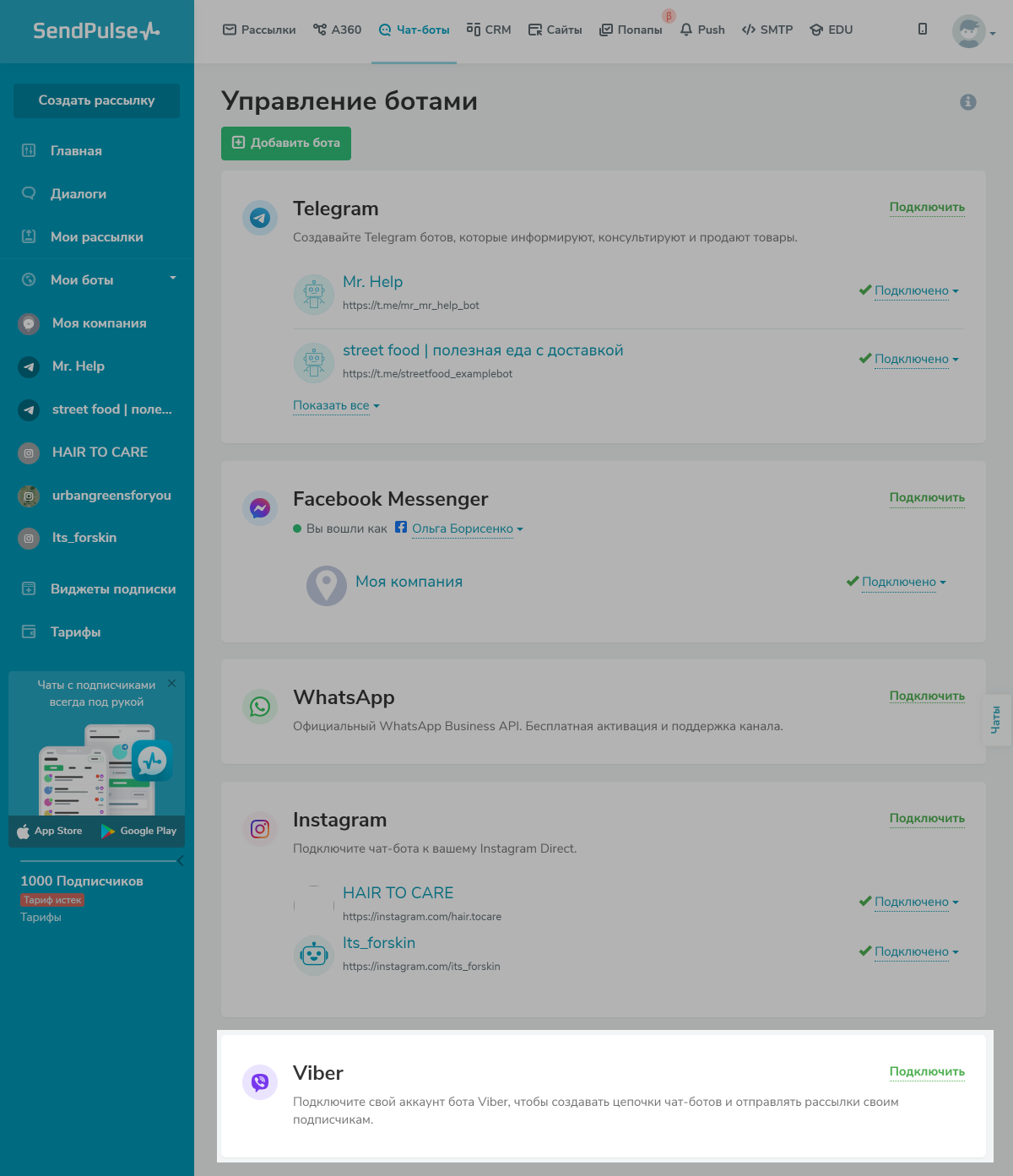Screen dimensions: 1013x1176
Task: Click the WhatsApp channel icon
Action: [x=260, y=707]
